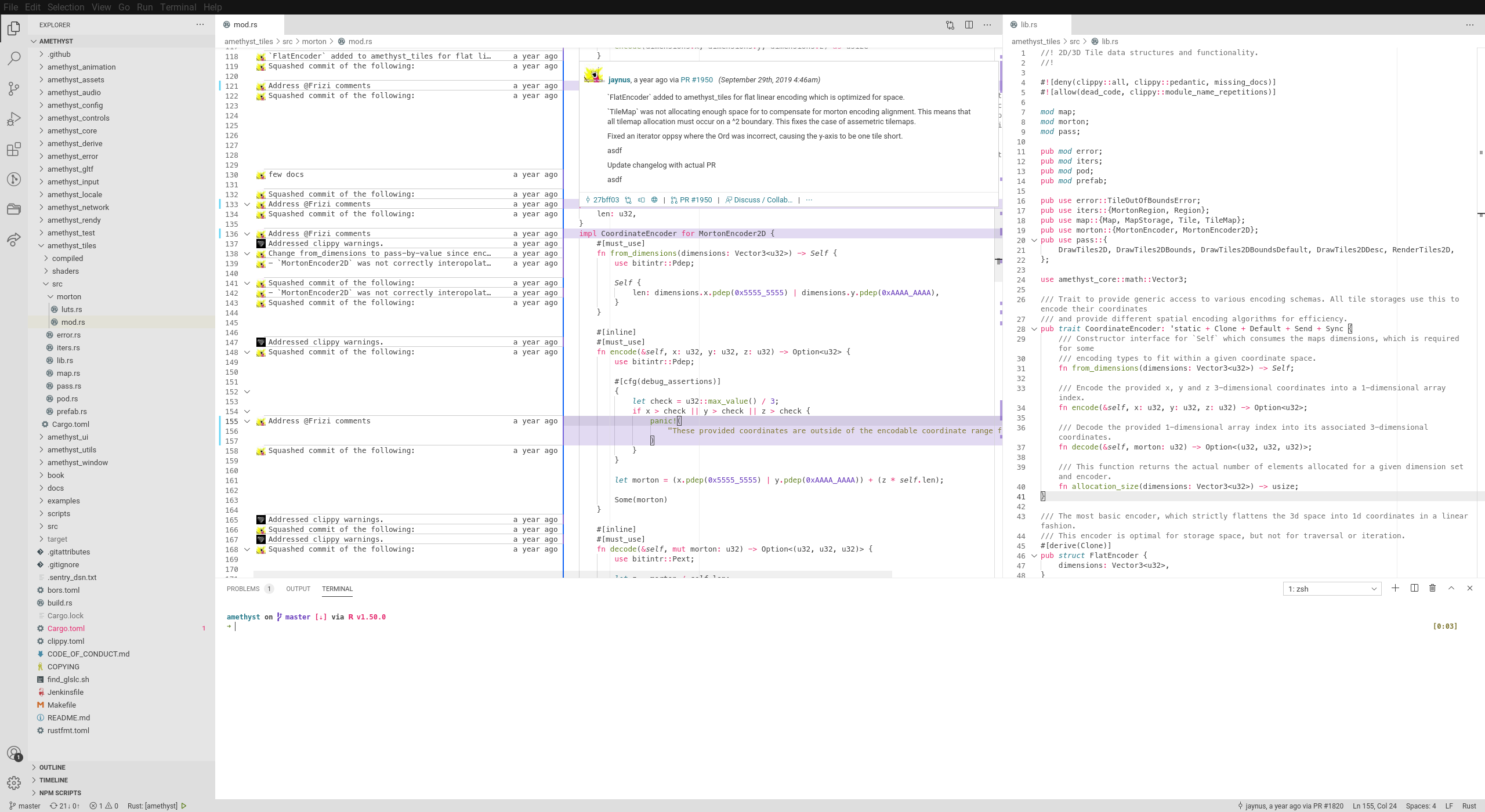This screenshot has width=1485, height=812.
Task: Click the master branch in status bar
Action: pos(25,806)
